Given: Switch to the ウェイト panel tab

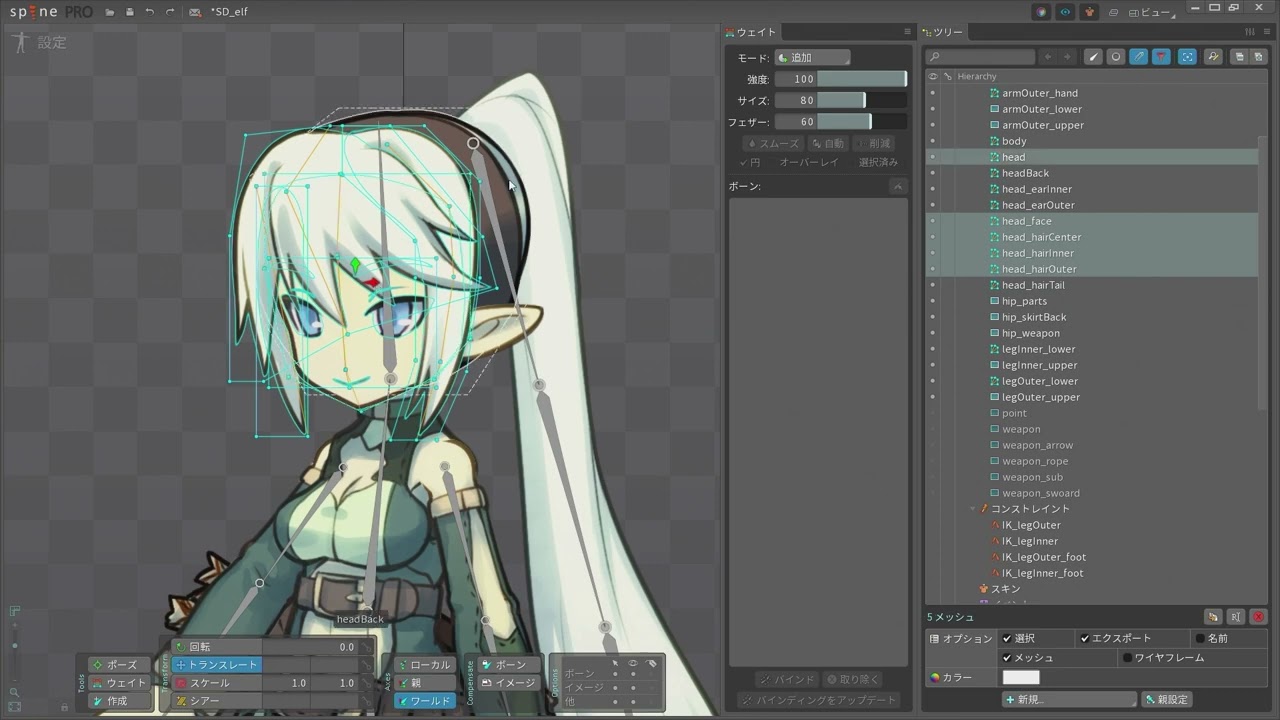Looking at the screenshot, I should 750,32.
